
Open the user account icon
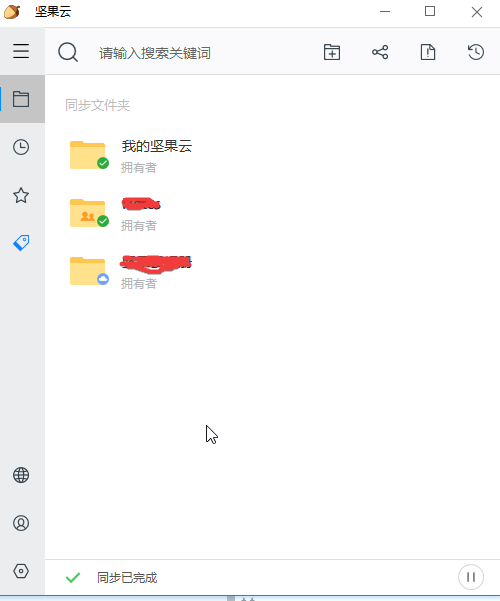[x=21, y=523]
